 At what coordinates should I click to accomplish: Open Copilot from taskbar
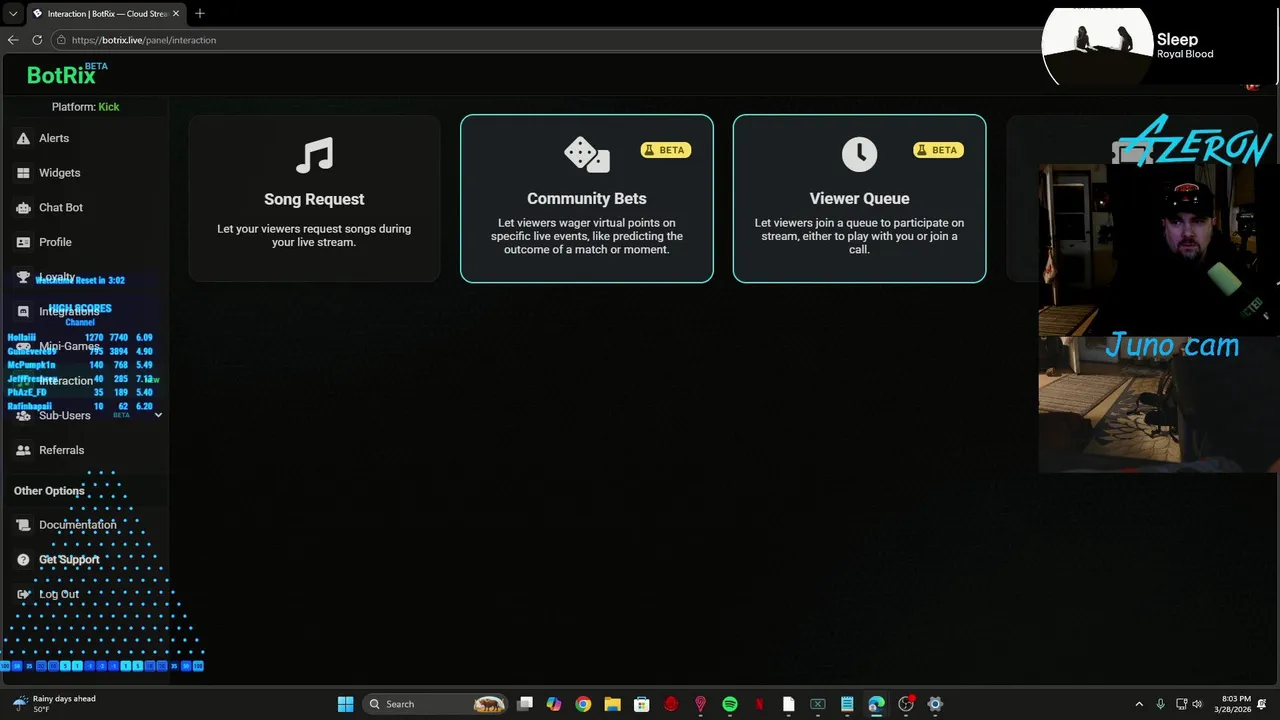click(554, 704)
